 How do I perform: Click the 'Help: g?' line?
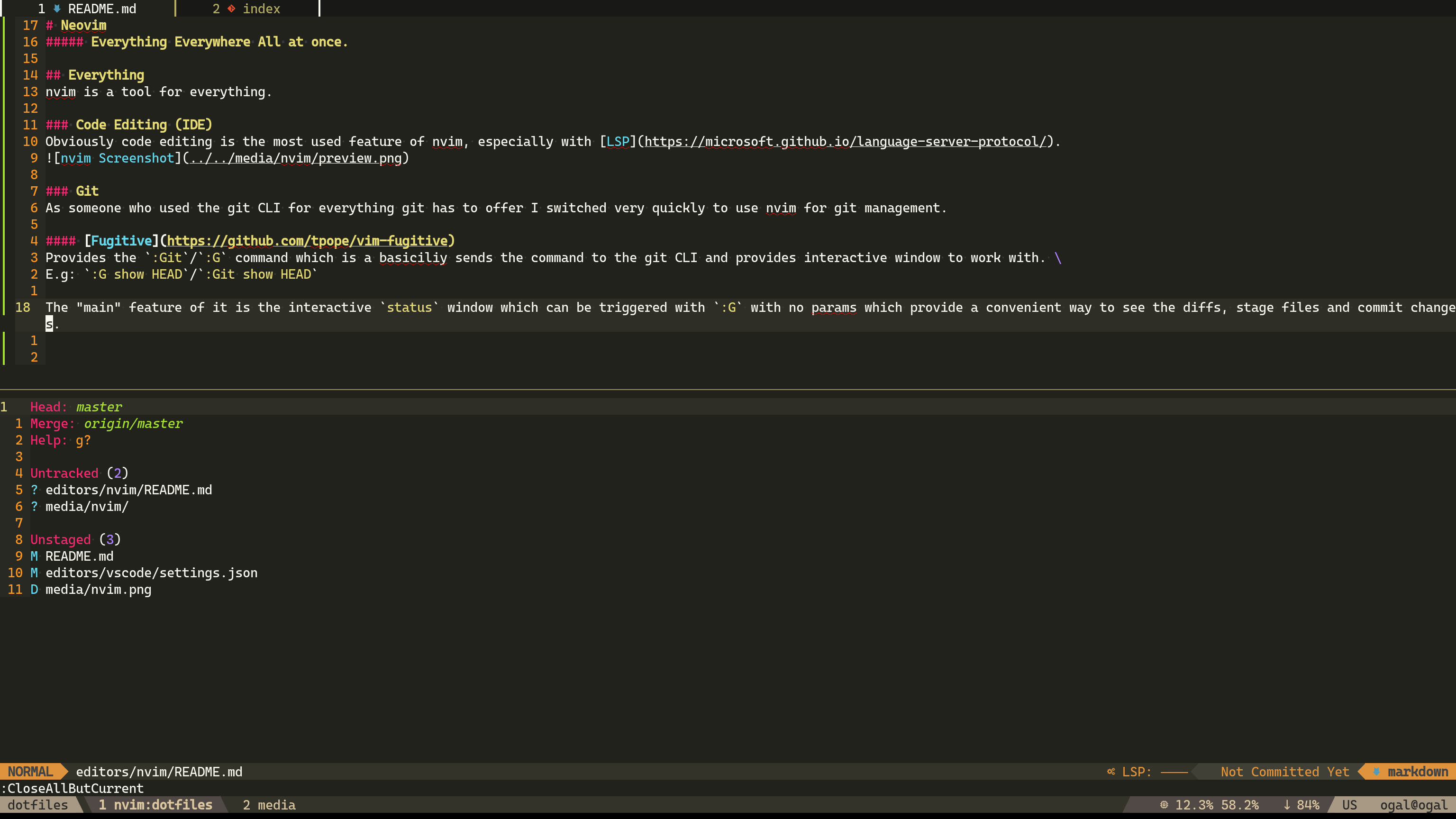coord(61,440)
